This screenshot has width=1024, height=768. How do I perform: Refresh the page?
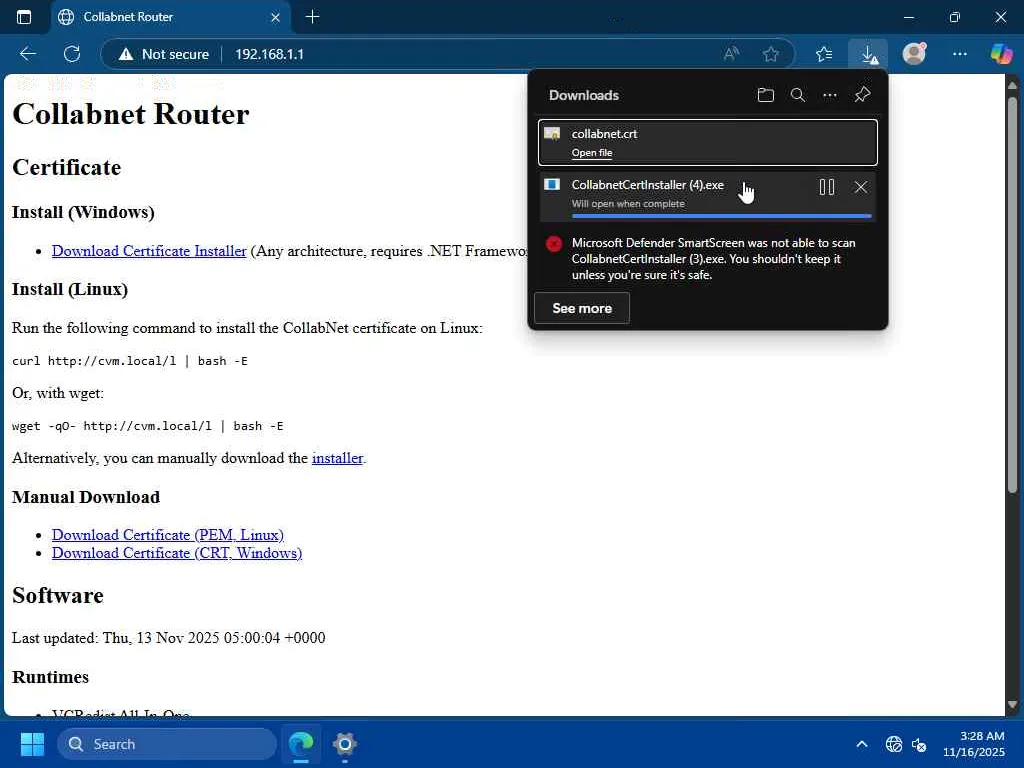(72, 54)
